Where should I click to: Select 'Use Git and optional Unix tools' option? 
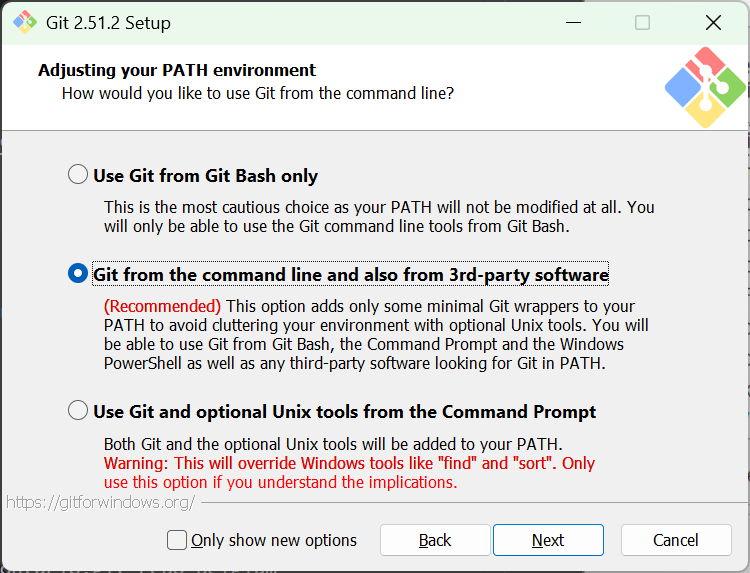[78, 410]
